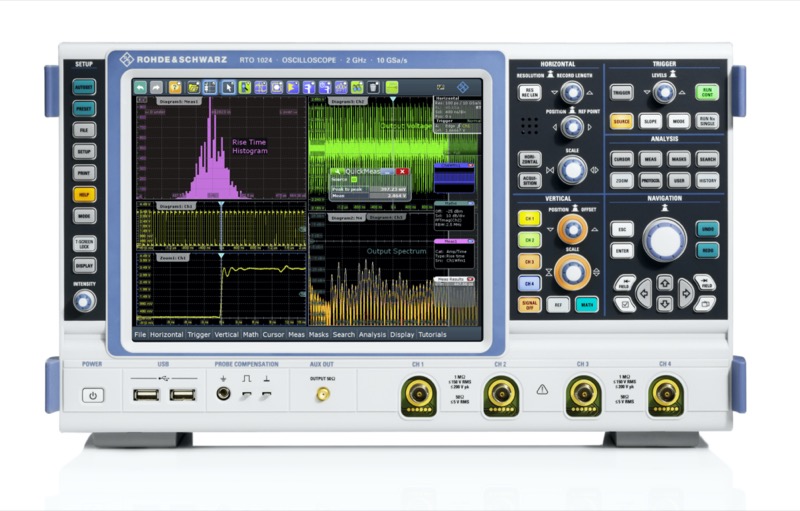800x511 pixels.
Task: Close the QuickMeas dialog with red X
Action: point(402,172)
